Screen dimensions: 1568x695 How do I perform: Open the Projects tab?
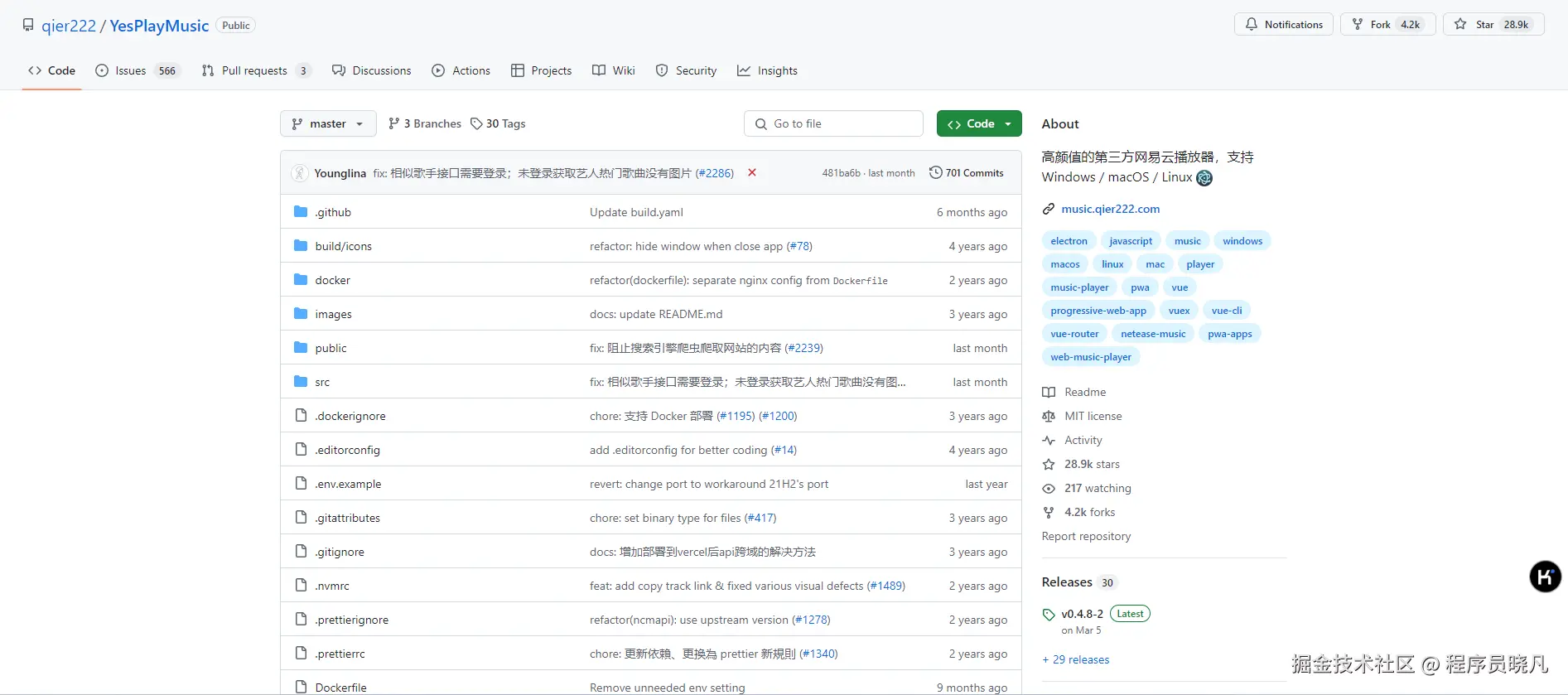pyautogui.click(x=541, y=70)
